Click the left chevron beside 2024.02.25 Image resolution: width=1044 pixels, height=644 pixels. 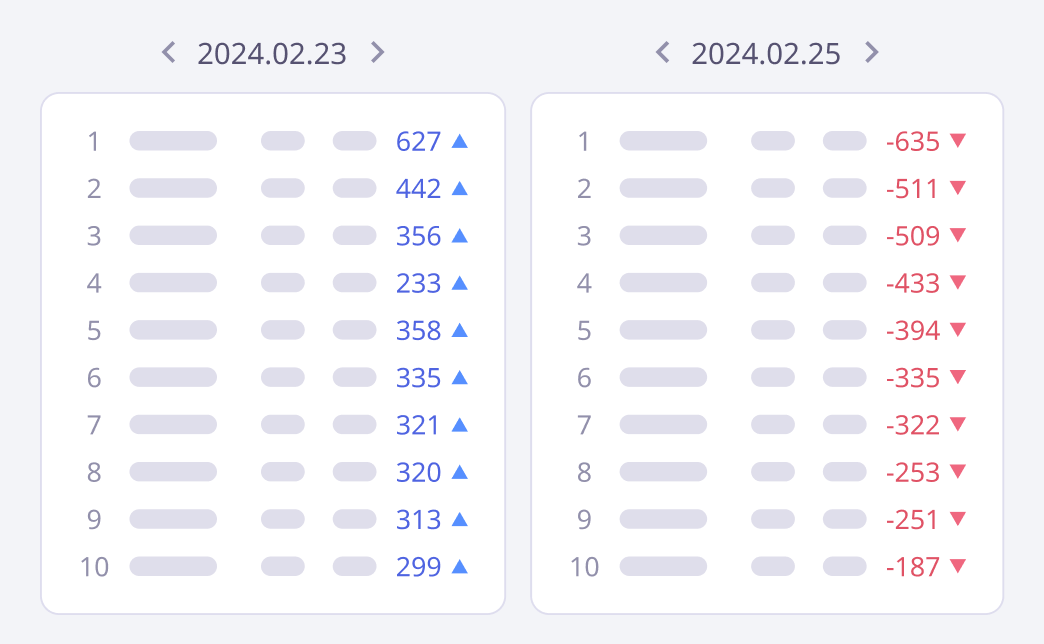click(662, 52)
